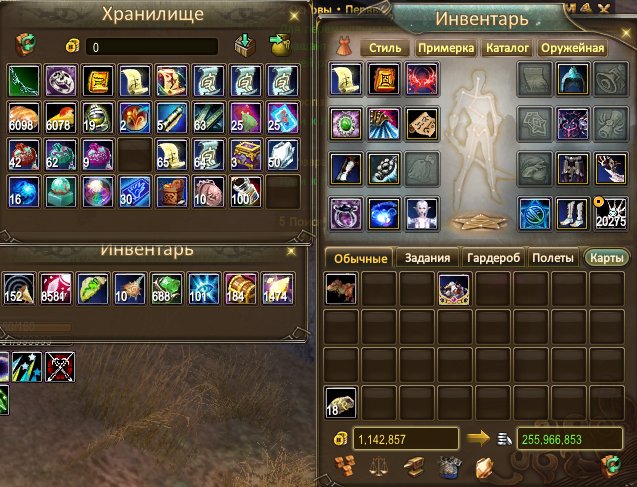The height and width of the screenshot is (487, 637).
Task: Open the Стиль tab
Action: pos(385,48)
